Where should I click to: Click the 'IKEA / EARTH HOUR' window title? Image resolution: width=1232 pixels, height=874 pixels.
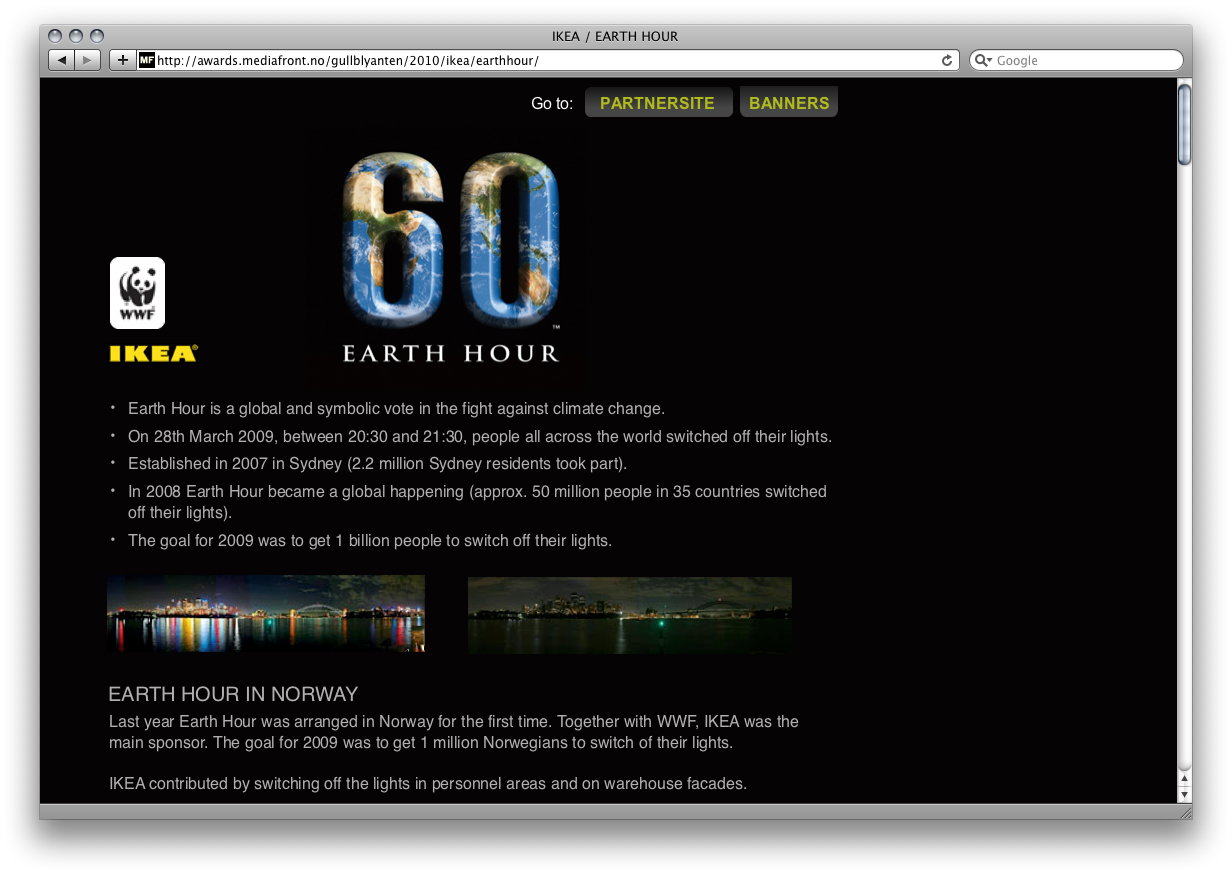(x=615, y=36)
